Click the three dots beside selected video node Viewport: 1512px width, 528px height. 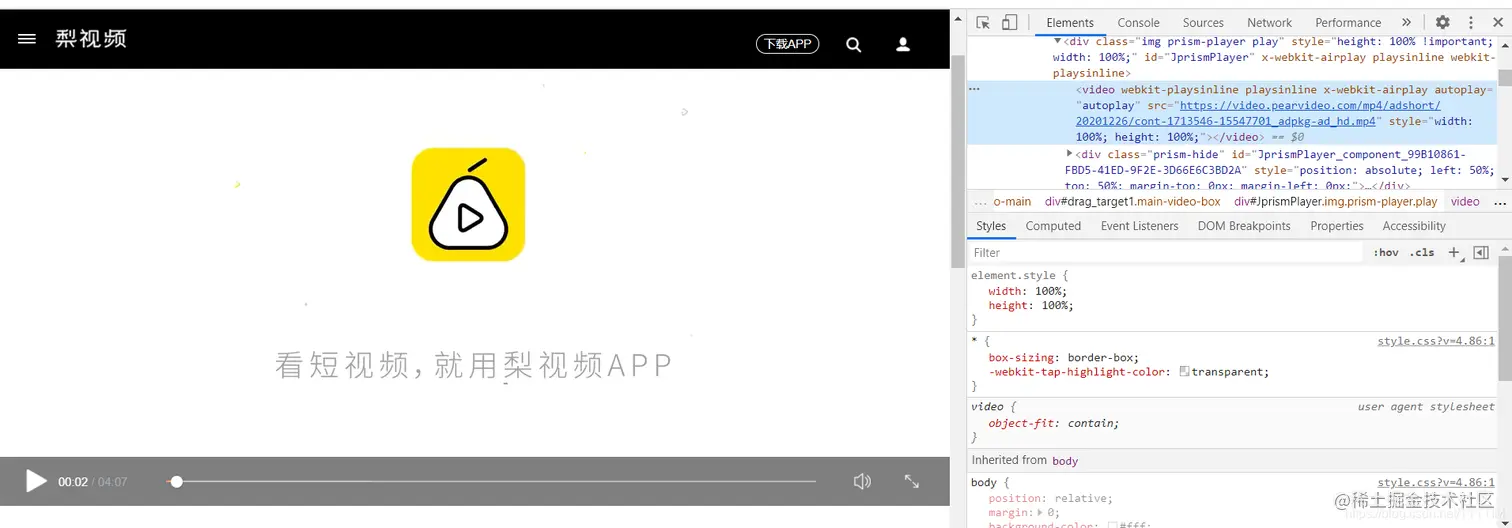pyautogui.click(x=975, y=89)
